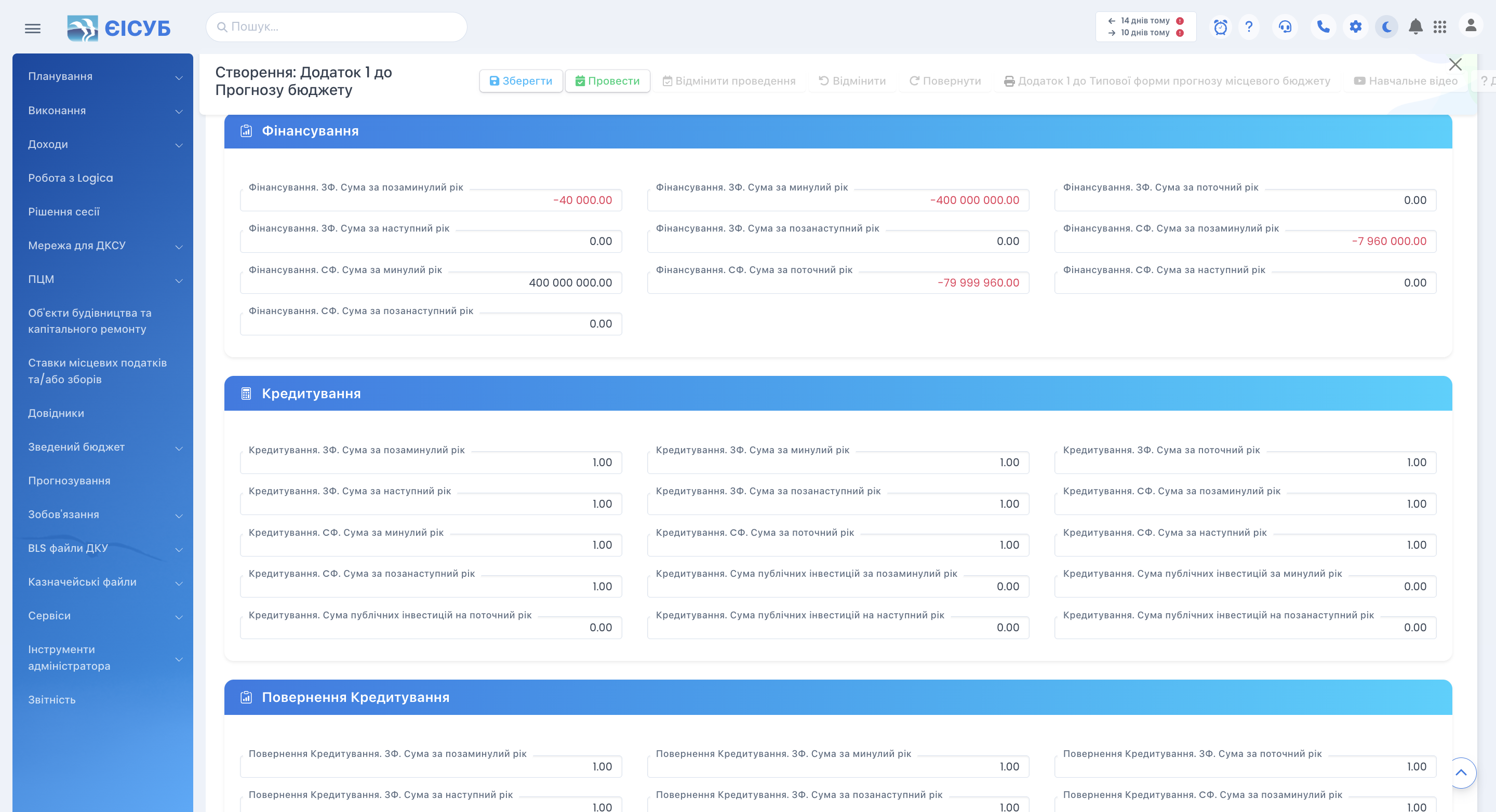
Task: Open the headset support icon
Action: [1285, 26]
